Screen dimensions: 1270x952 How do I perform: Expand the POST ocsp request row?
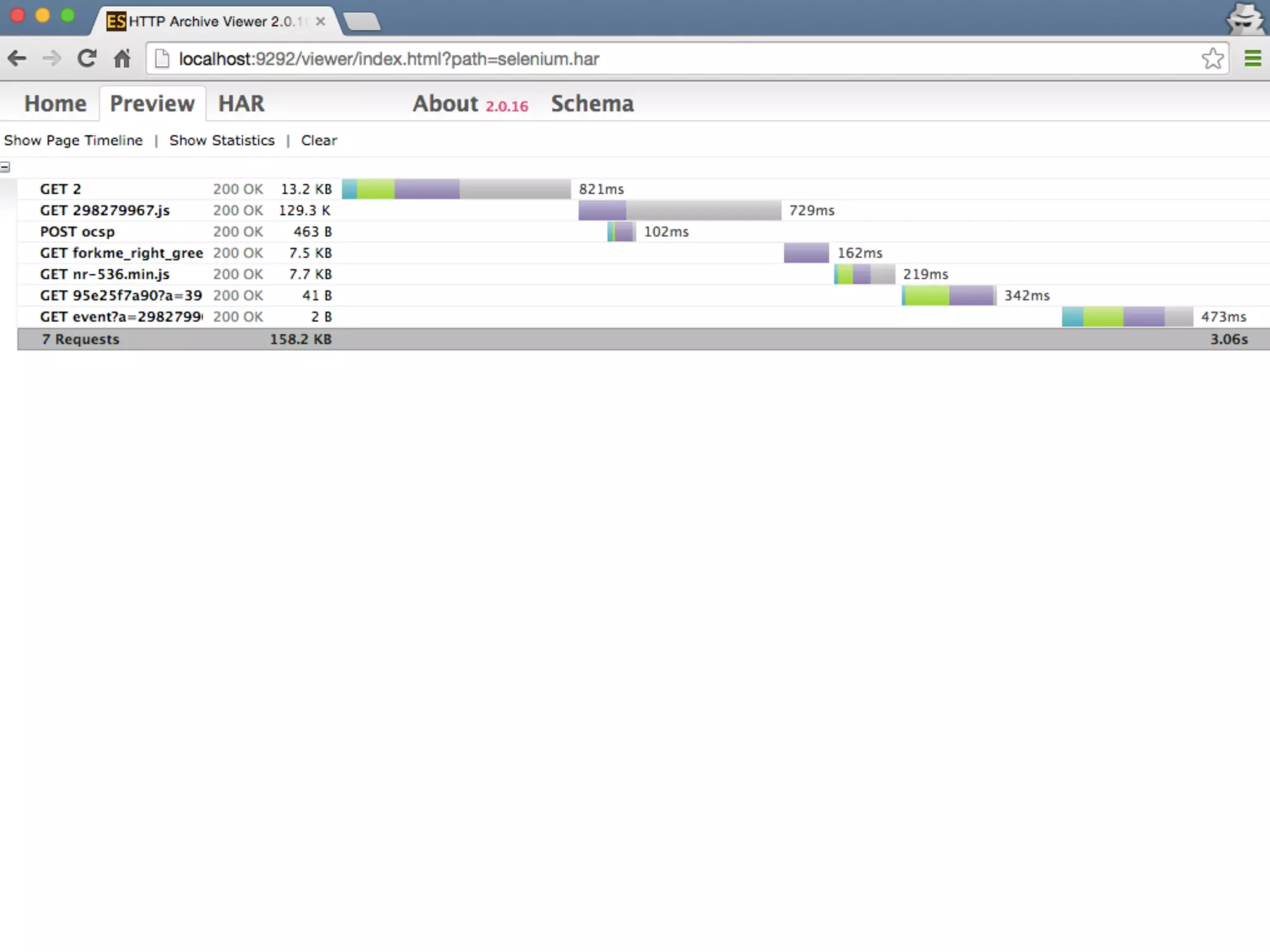point(78,232)
